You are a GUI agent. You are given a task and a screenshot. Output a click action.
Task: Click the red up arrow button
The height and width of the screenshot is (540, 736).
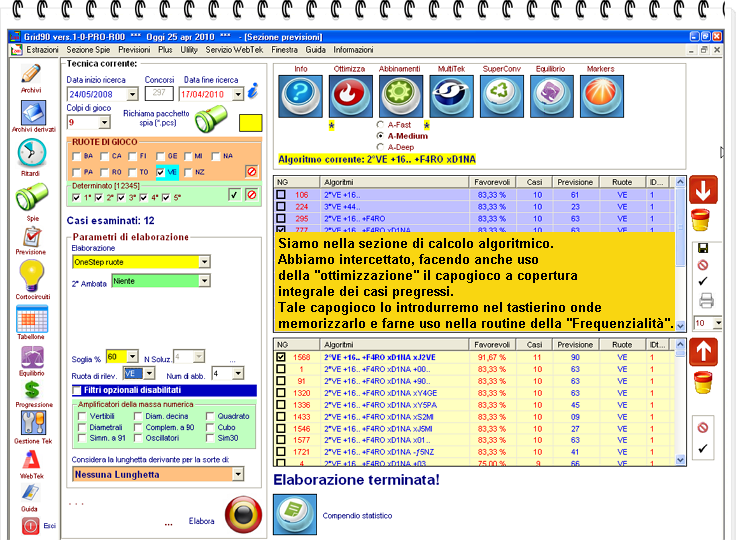(x=703, y=352)
